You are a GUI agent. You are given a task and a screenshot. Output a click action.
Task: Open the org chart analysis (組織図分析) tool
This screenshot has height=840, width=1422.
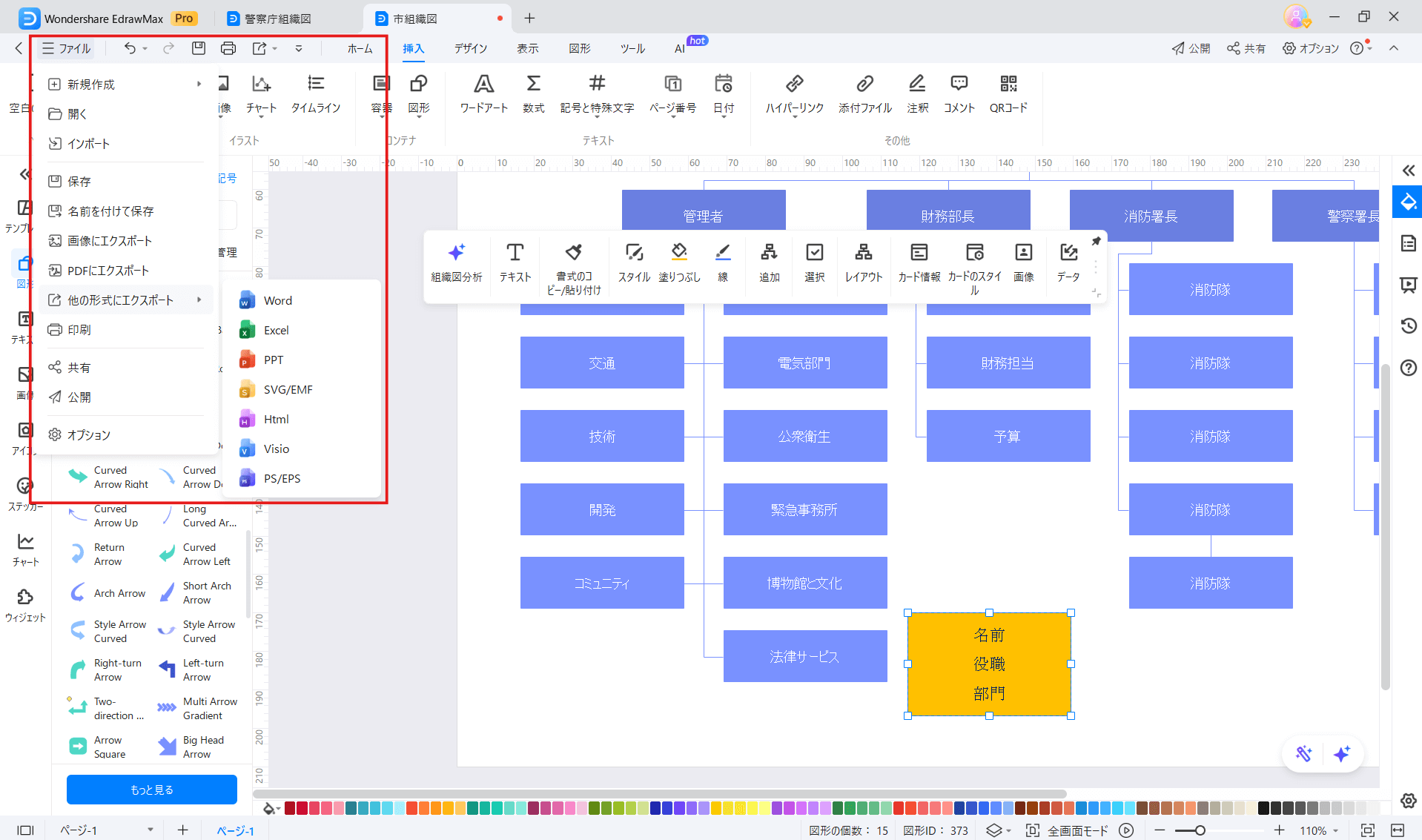coord(457,262)
